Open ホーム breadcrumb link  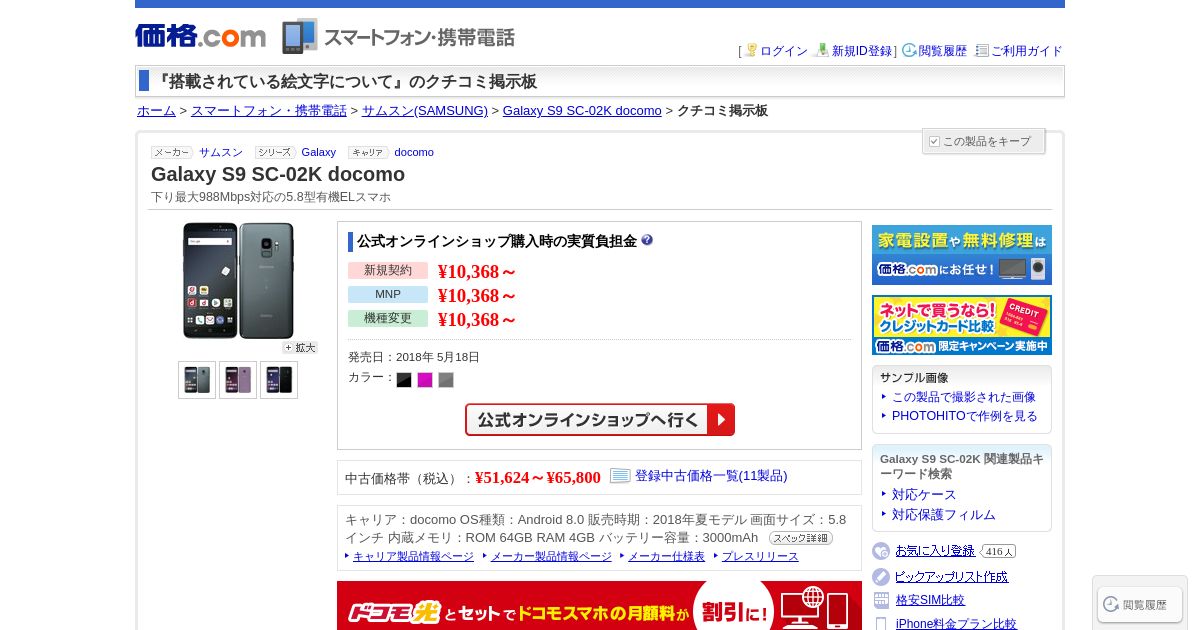[156, 111]
